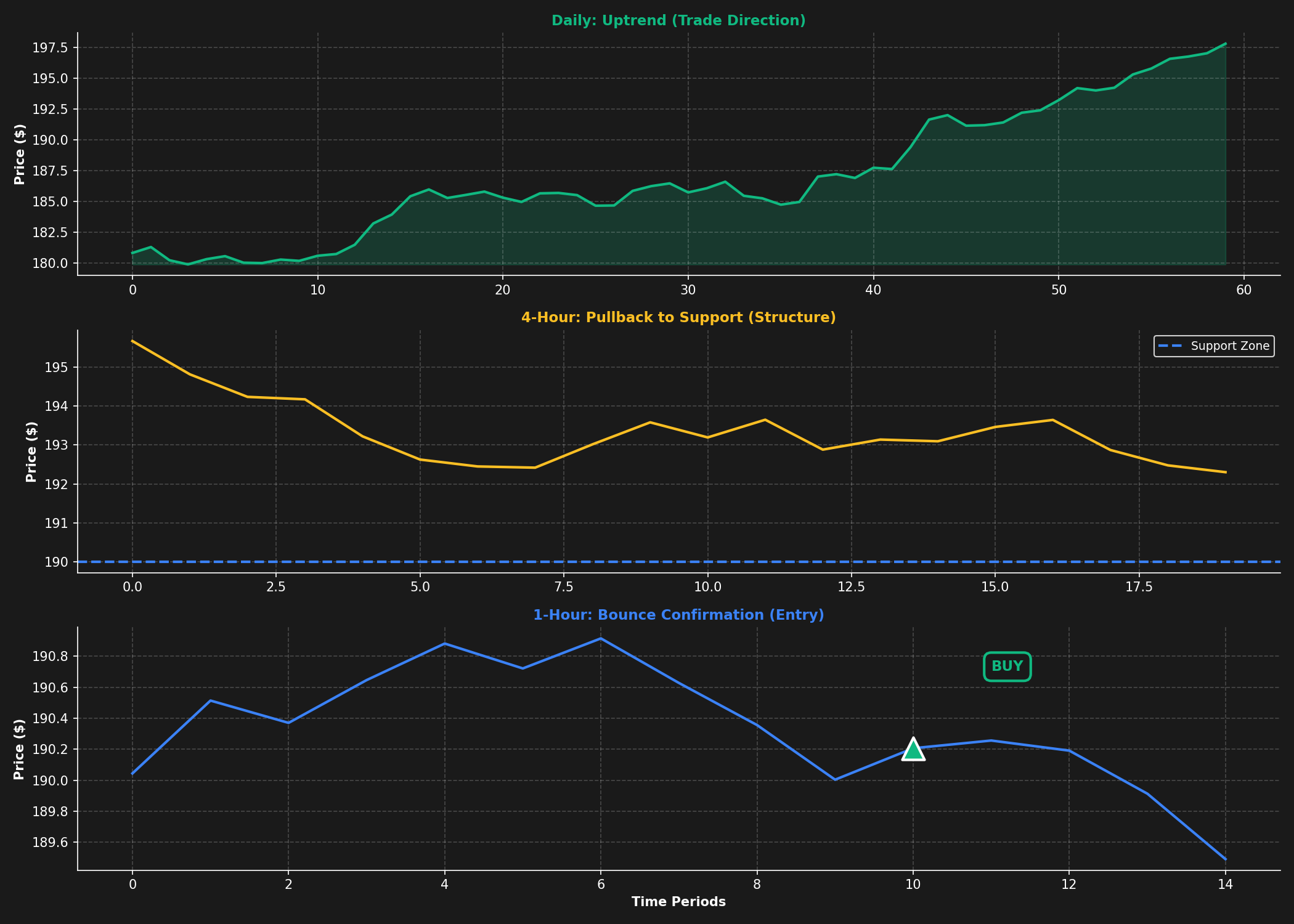Viewport: 1294px width, 924px height.
Task: Click the daily chart Price ($) axis label
Action: coord(20,154)
